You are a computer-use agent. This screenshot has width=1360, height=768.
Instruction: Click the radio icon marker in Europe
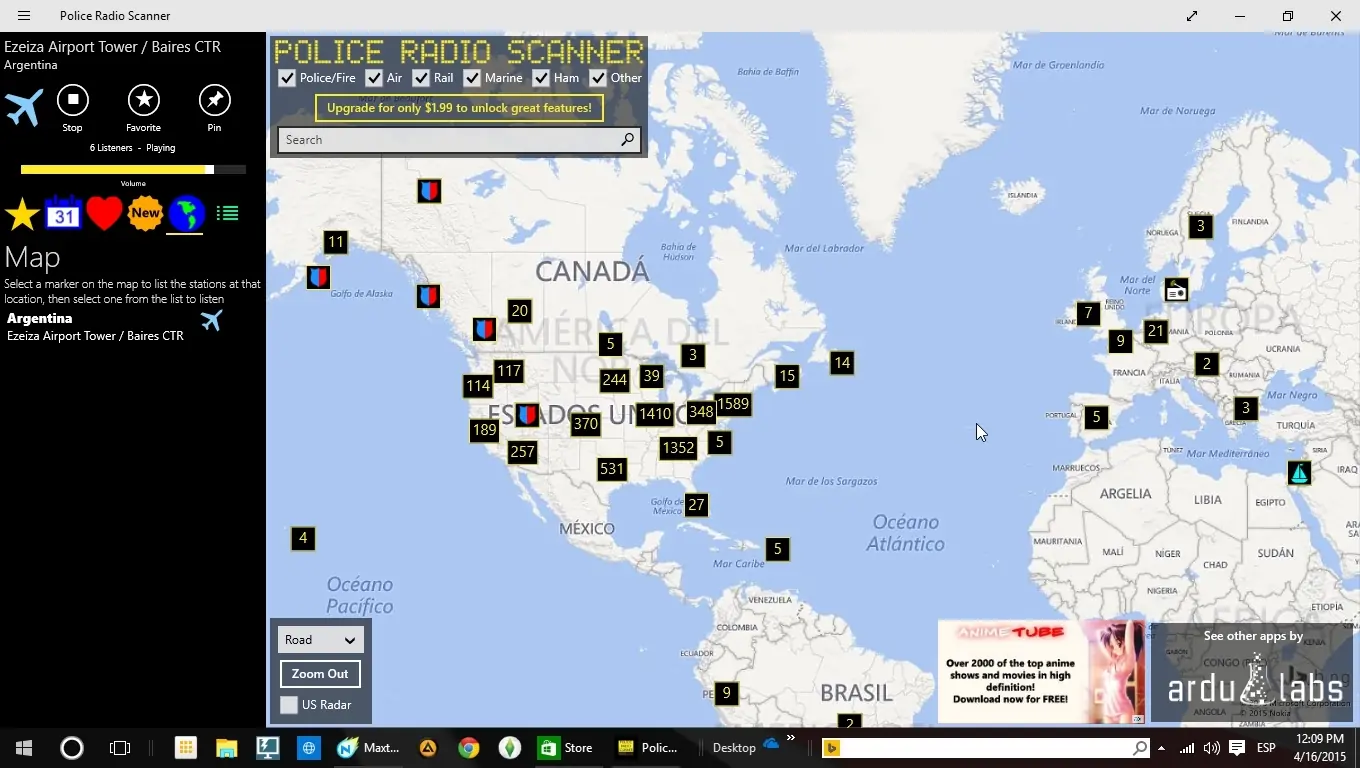point(1177,291)
